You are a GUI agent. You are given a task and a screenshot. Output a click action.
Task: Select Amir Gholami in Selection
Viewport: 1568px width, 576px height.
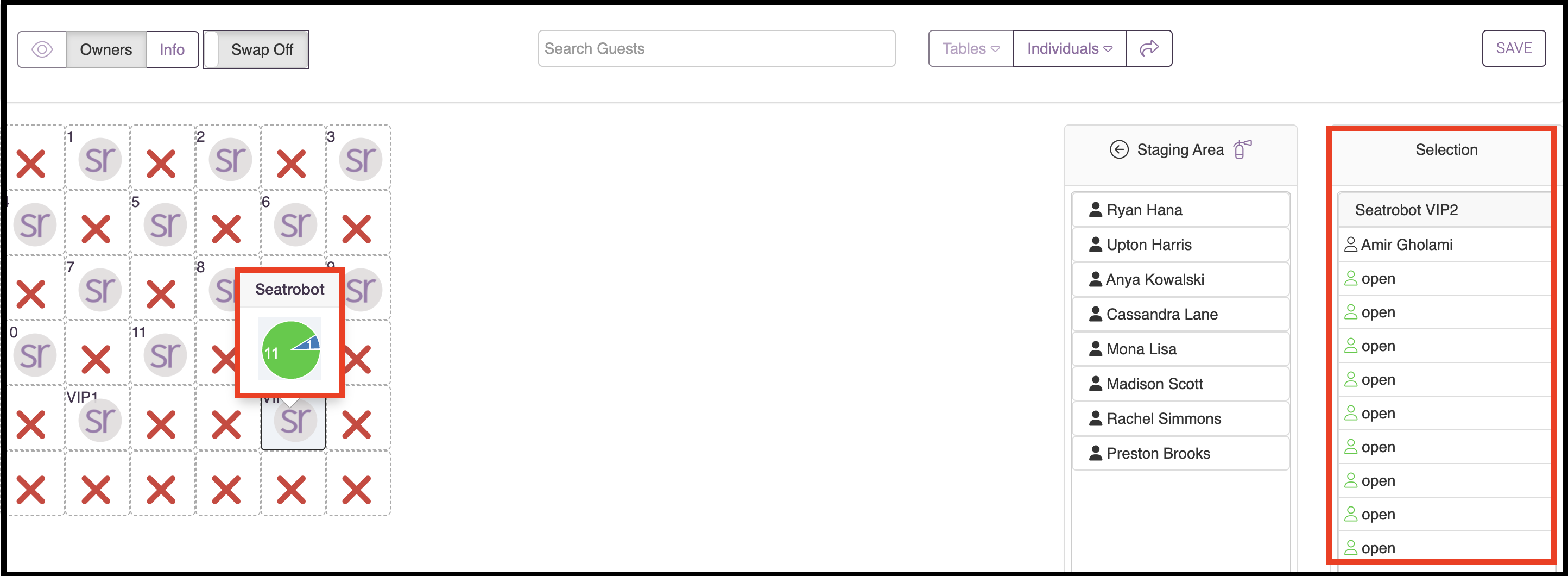pyautogui.click(x=1444, y=245)
